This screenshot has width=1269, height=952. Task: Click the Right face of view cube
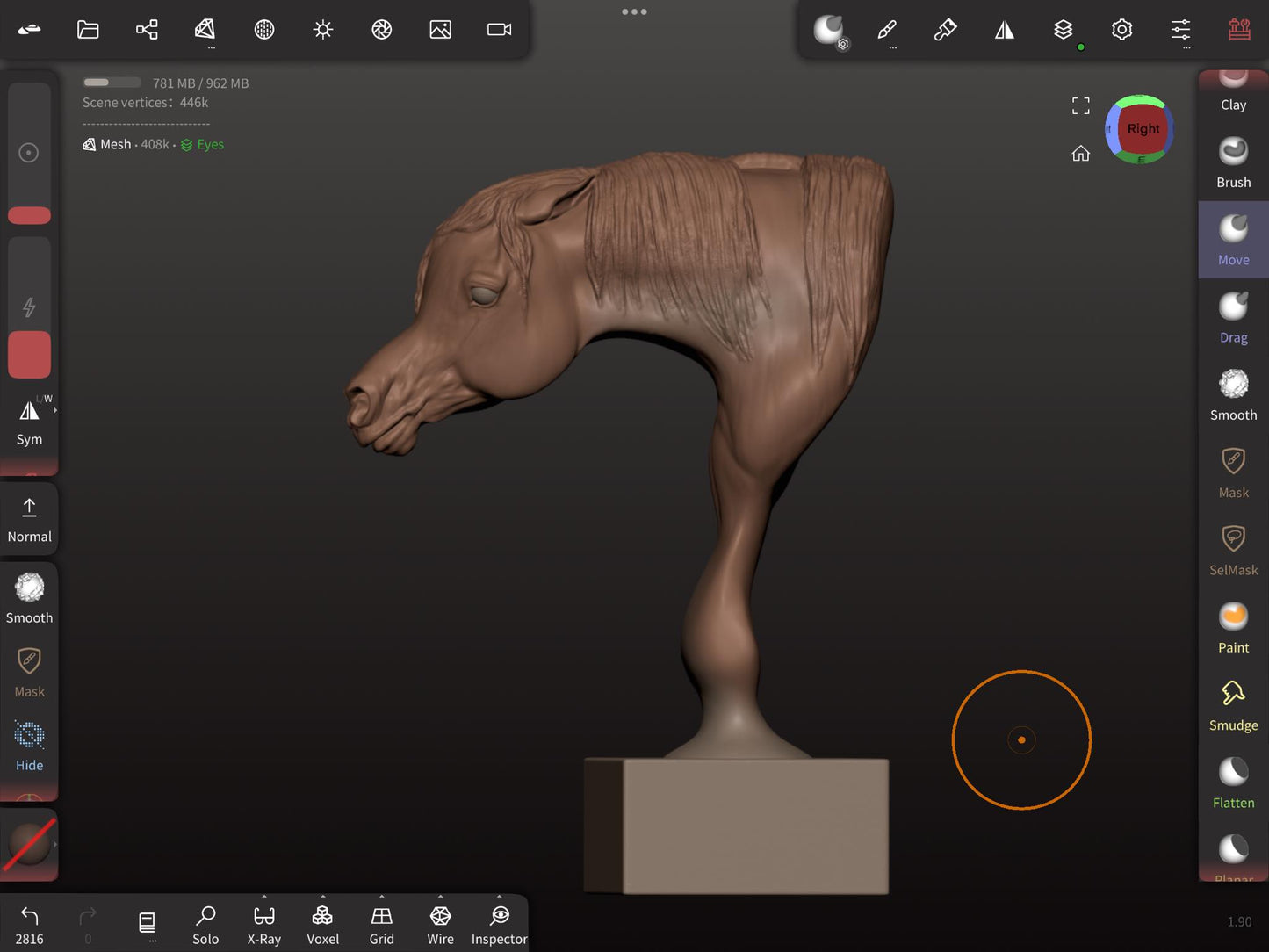1143,129
